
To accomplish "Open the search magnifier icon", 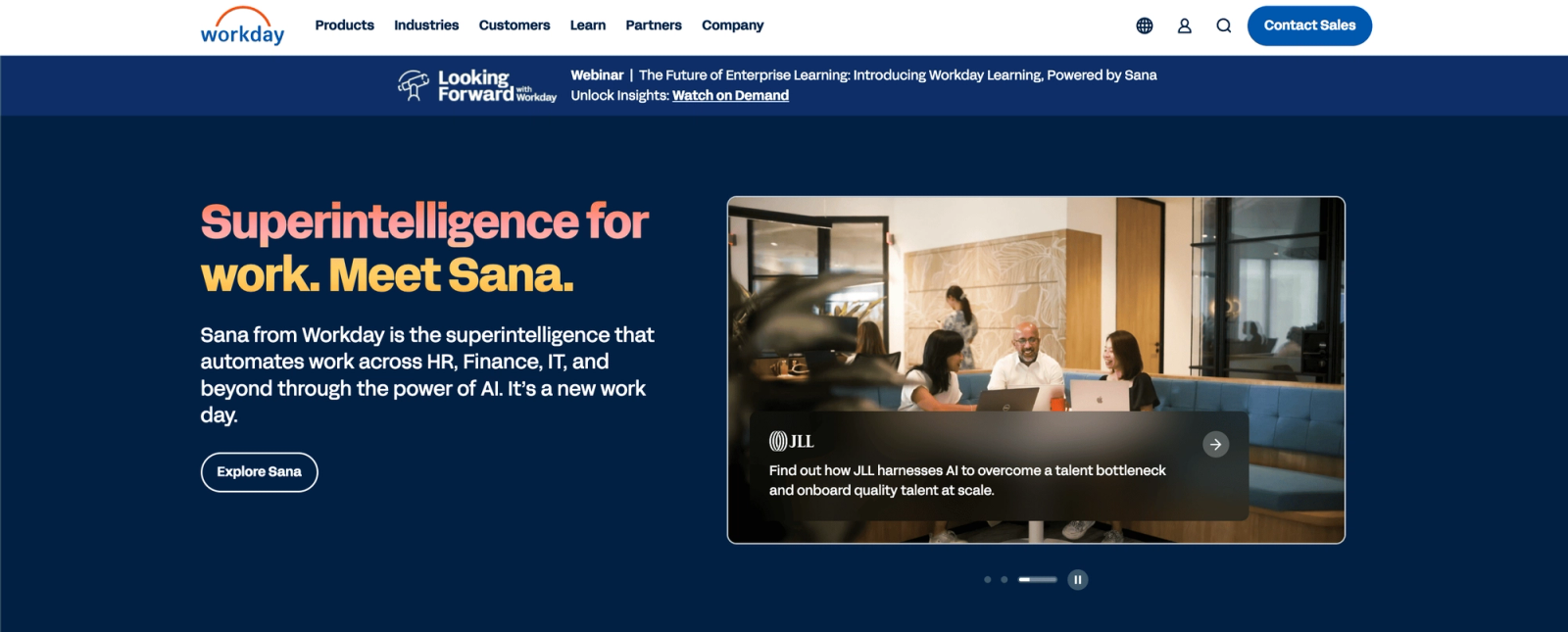I will 1224,25.
